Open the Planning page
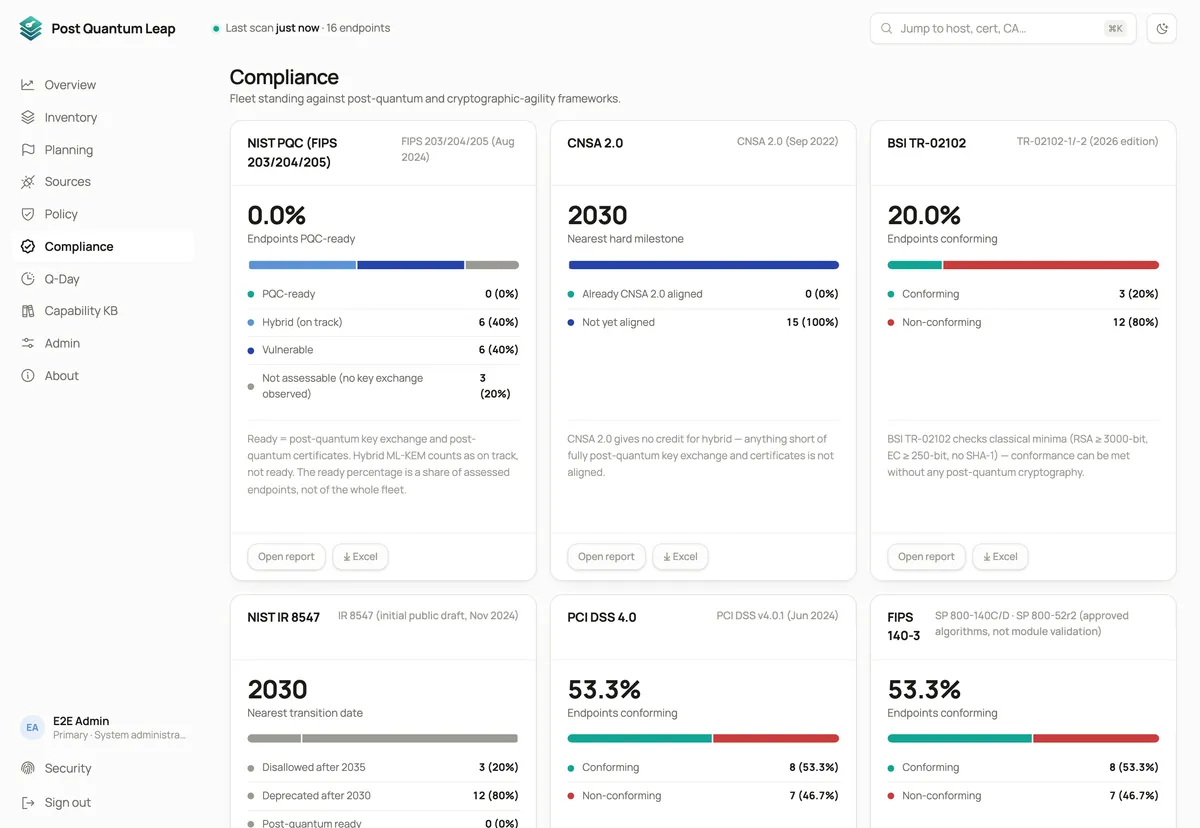 tap(103, 150)
